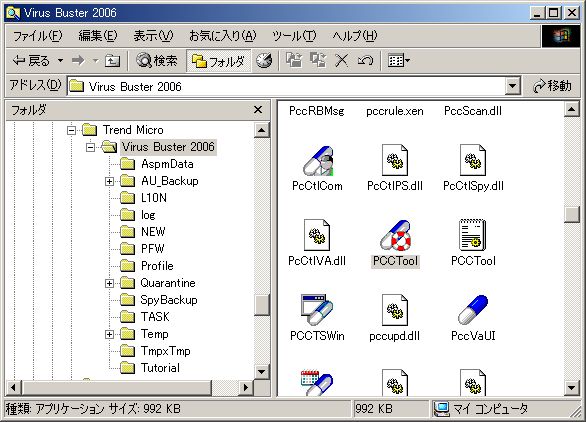Screen dimensions: 586x422
Task: Select the PcCtlVA.dll file icon
Action: pyautogui.click(x=317, y=235)
